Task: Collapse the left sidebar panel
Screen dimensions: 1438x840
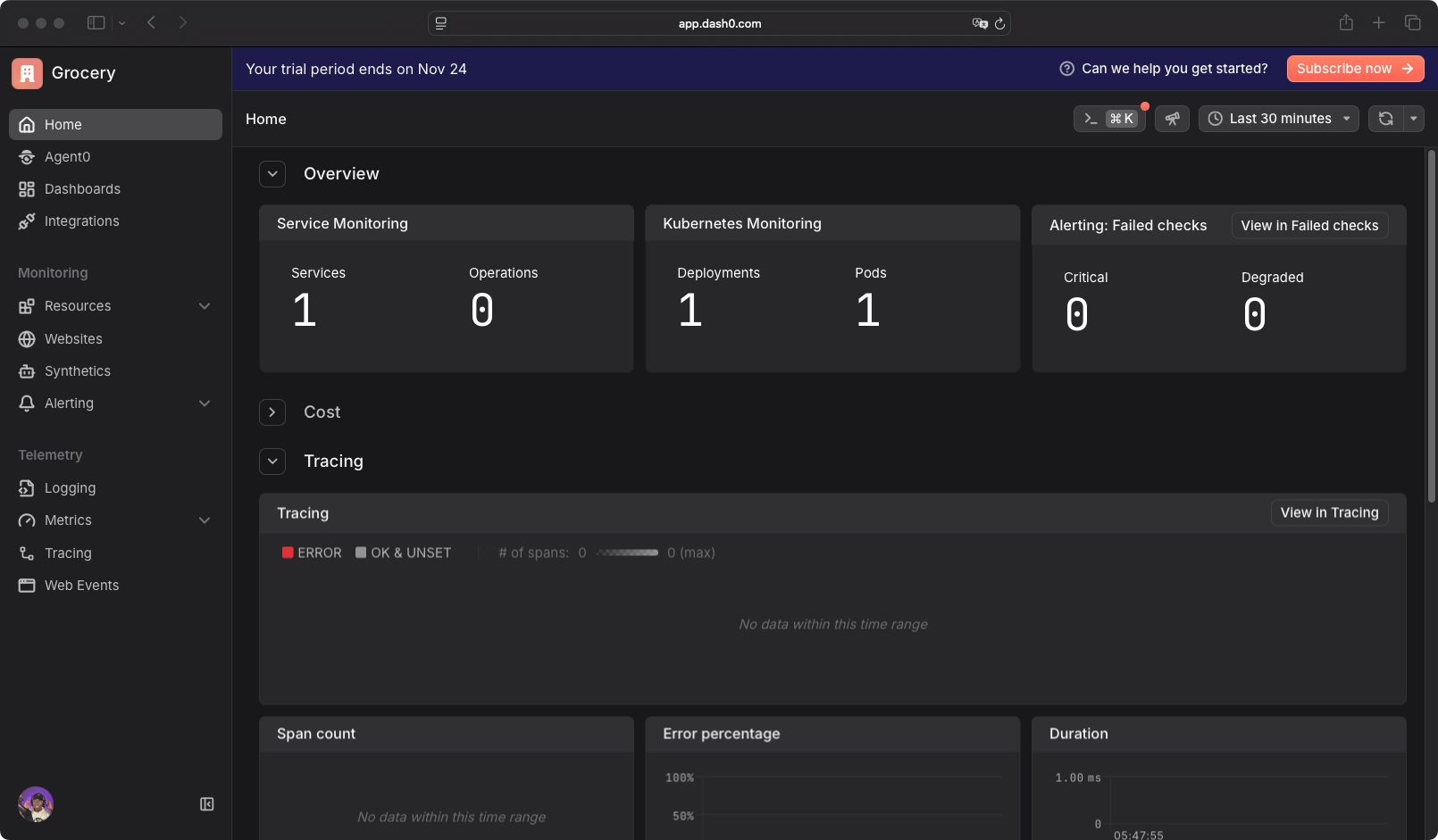Action: pyautogui.click(x=206, y=803)
